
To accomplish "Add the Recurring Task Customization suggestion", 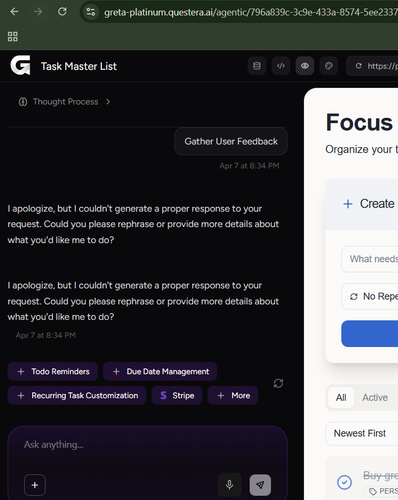I will (77, 395).
